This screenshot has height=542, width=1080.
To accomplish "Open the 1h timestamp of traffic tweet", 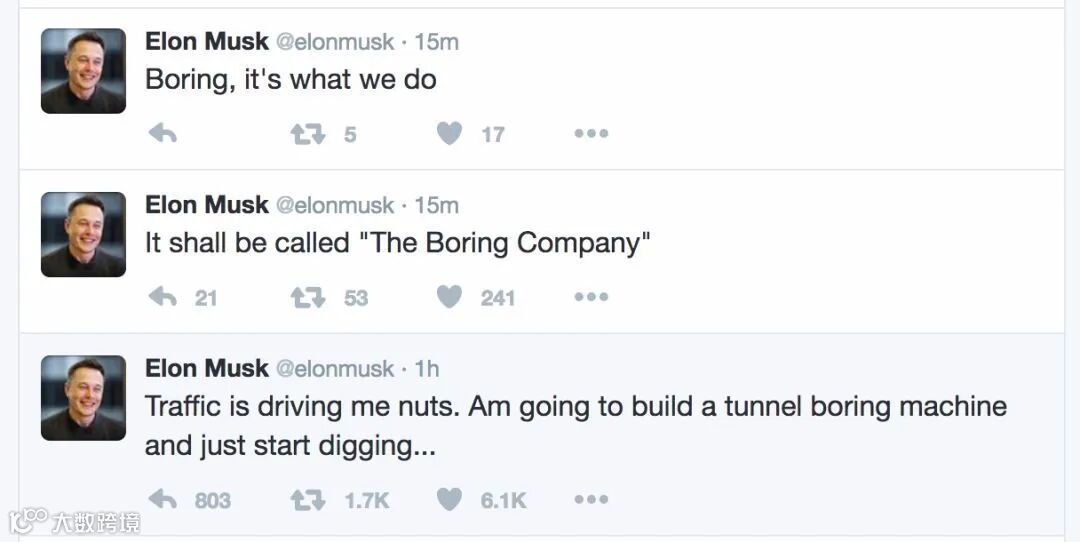I will point(427,369).
